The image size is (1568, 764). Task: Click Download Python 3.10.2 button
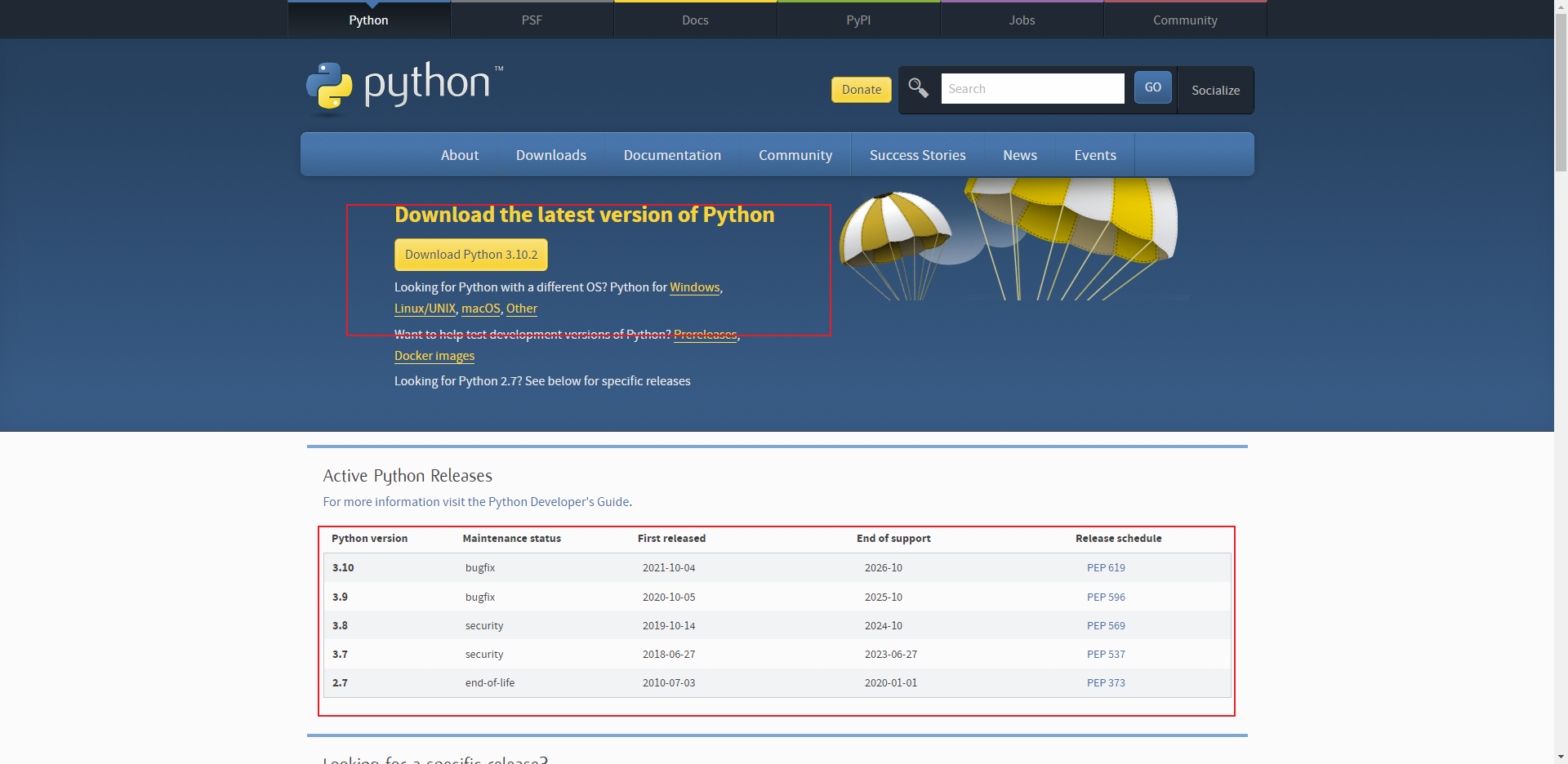point(471,255)
